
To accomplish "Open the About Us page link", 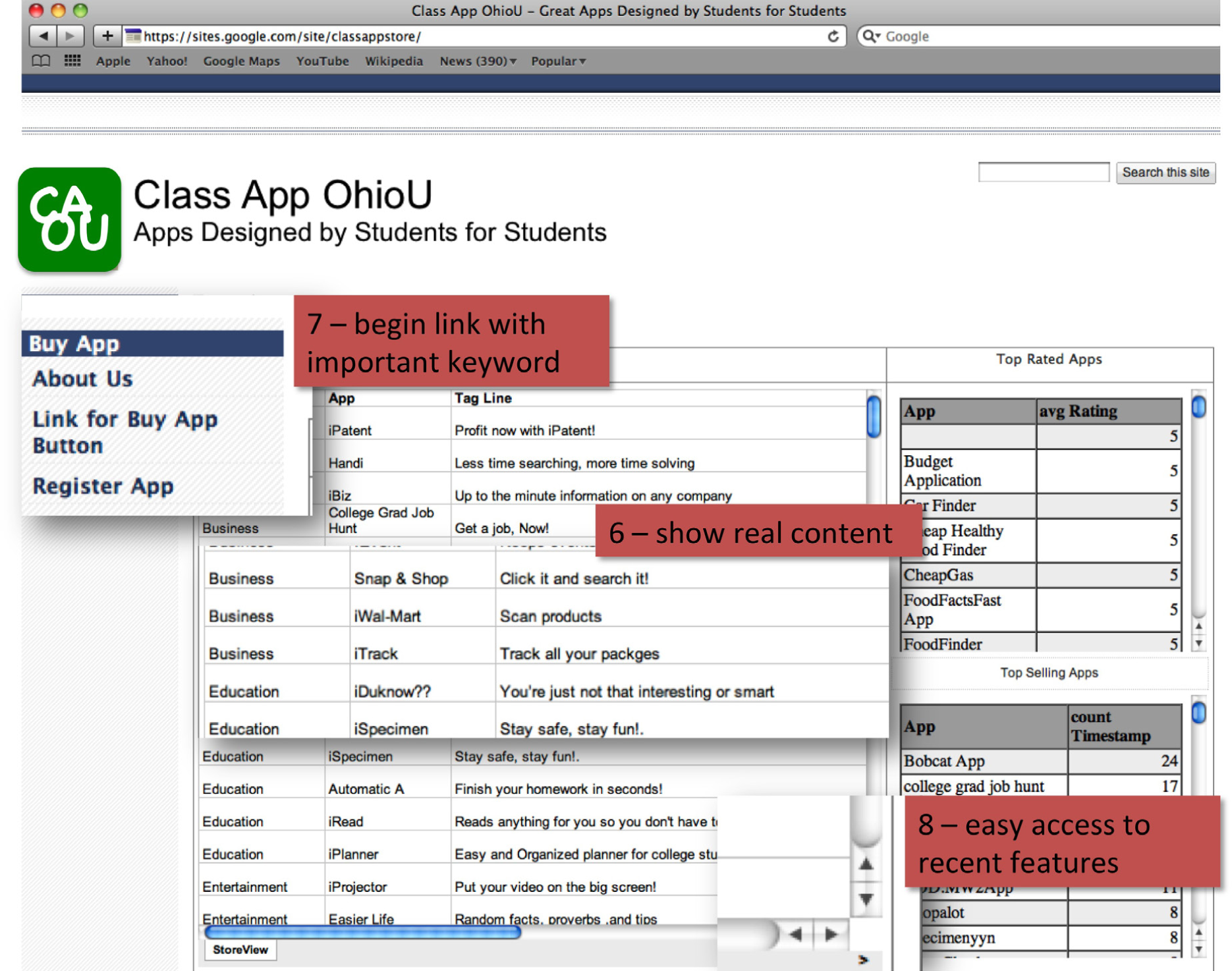I will (82, 379).
